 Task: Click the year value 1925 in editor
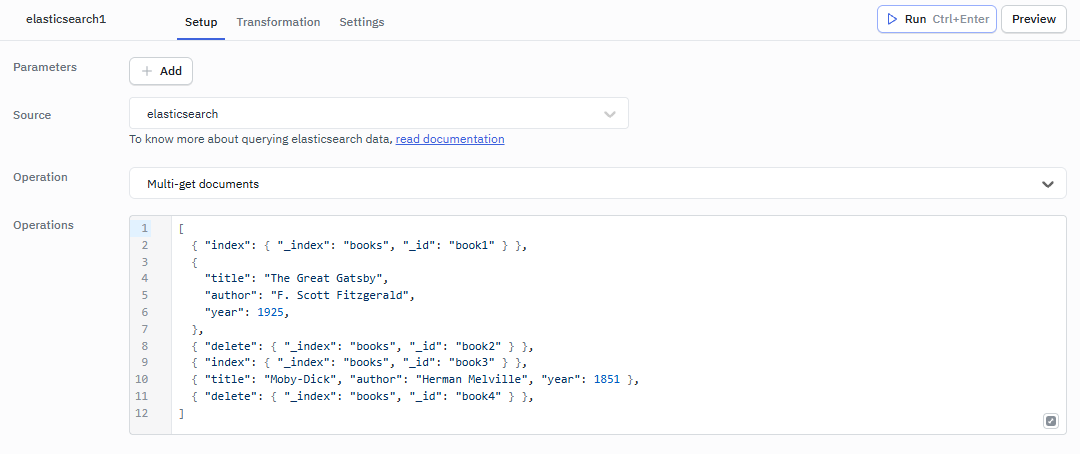coord(272,312)
